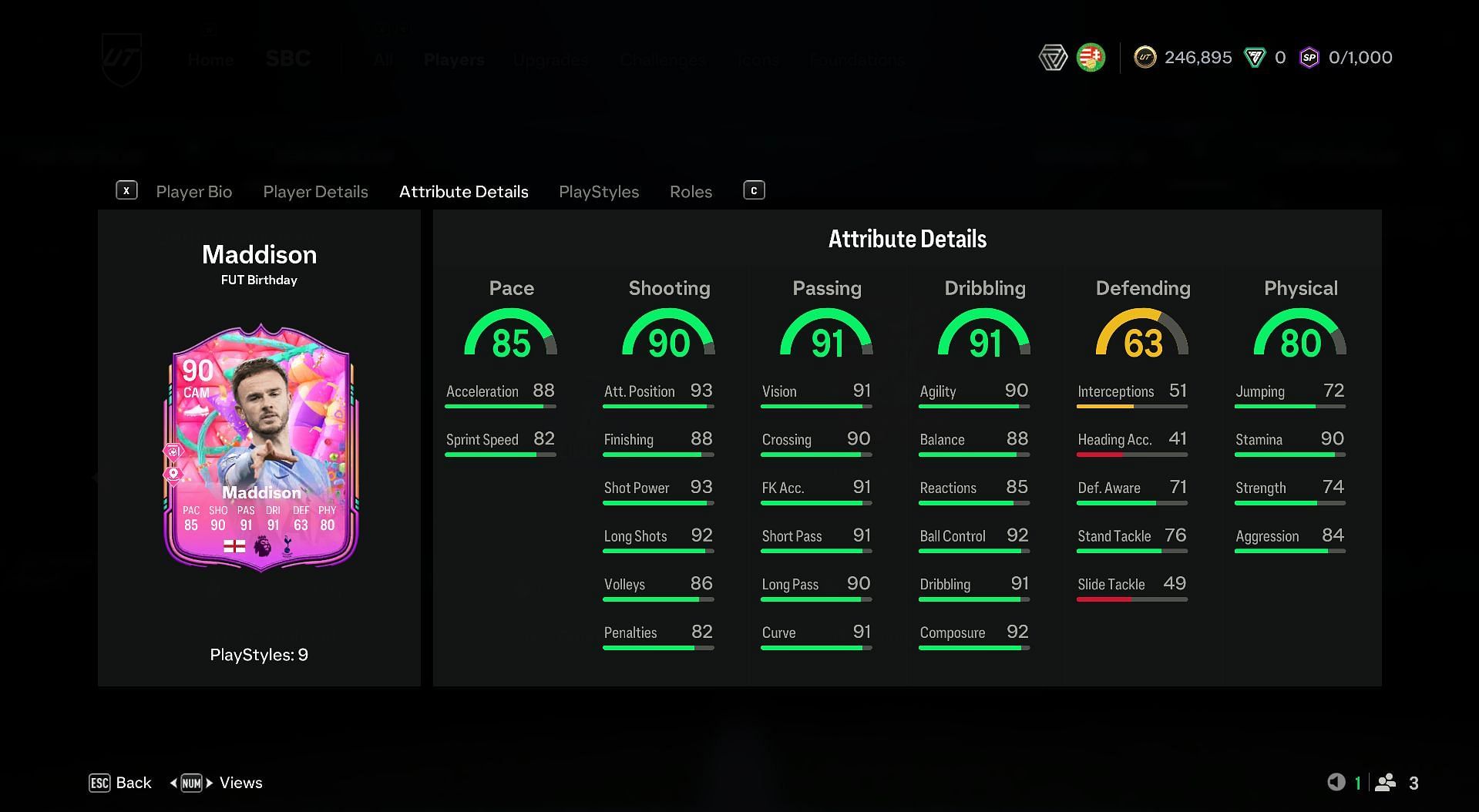Switch views with right NUM arrow
The width and height of the screenshot is (1479, 812).
(x=209, y=783)
